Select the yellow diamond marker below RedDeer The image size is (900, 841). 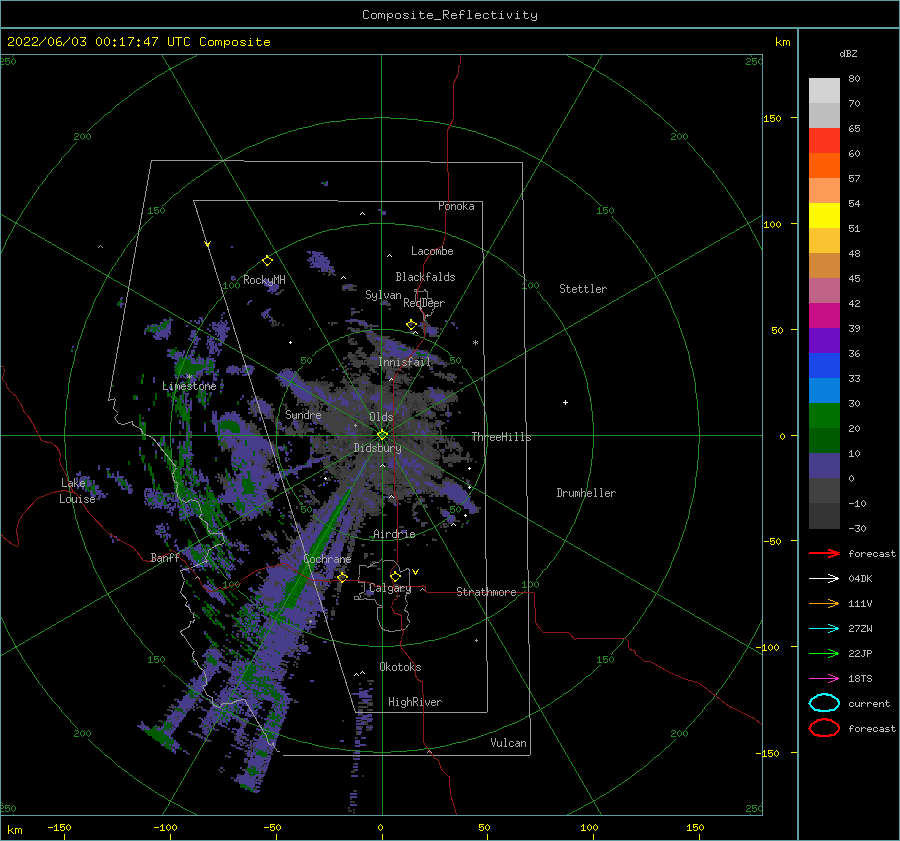(412, 325)
